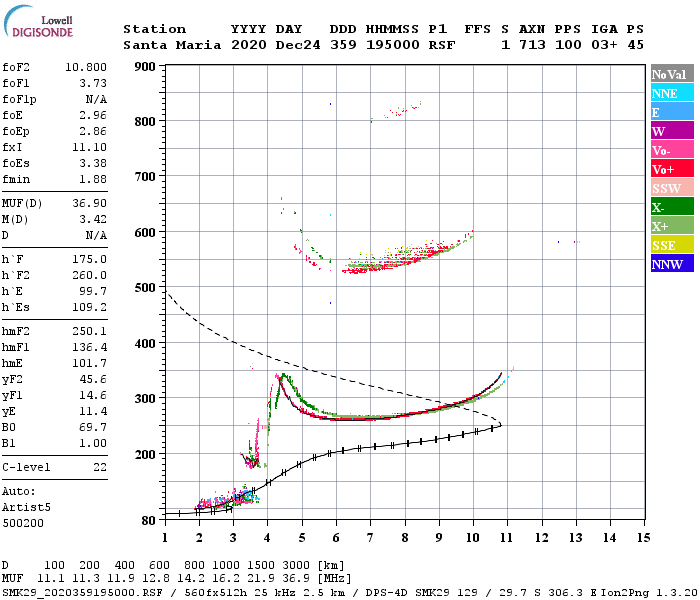This screenshot has width=700, height=600.
Task: Click the AXN value 713
Action: (532, 45)
